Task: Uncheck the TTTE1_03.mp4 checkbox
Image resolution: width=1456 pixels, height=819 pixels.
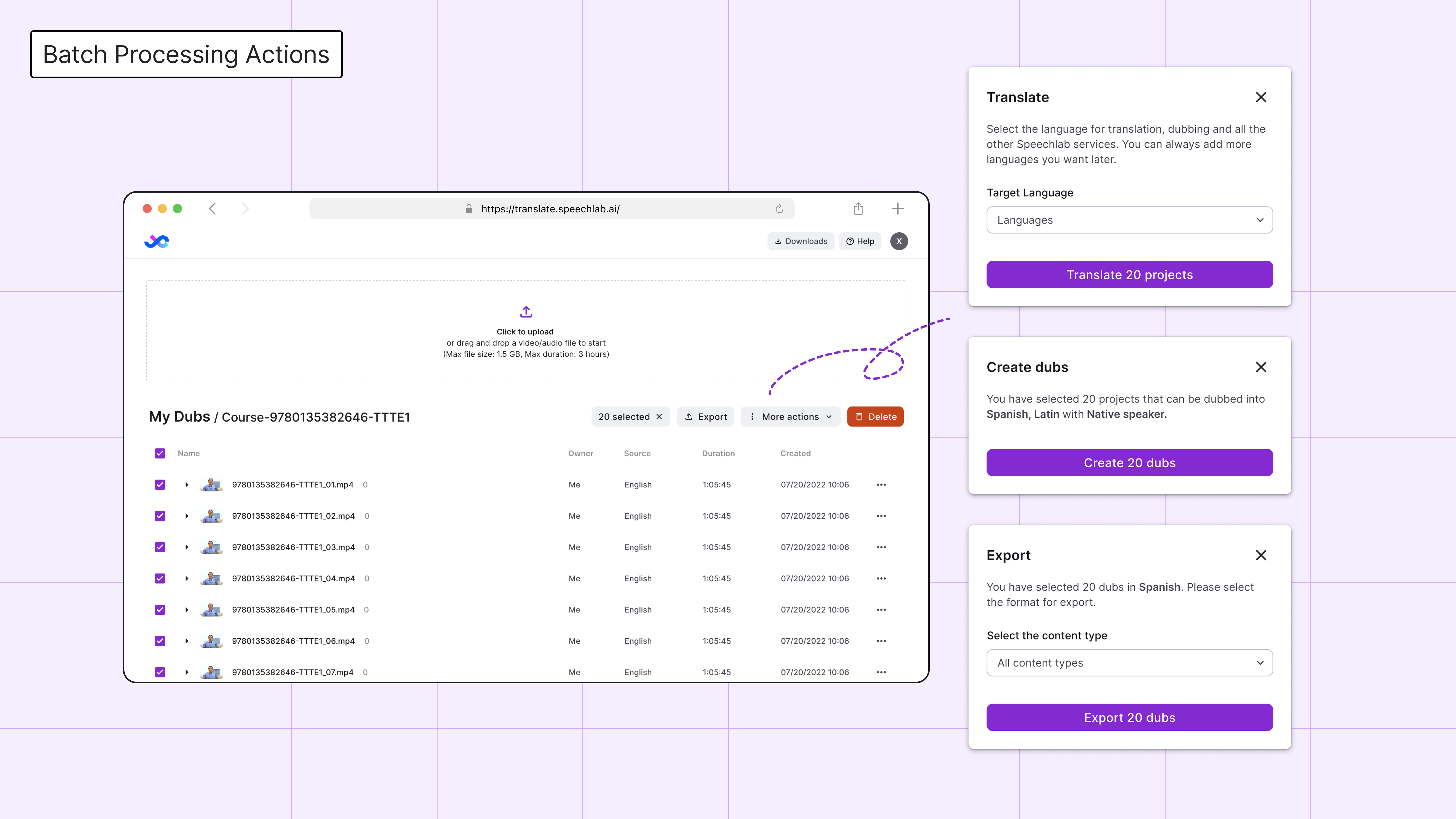Action: (160, 547)
